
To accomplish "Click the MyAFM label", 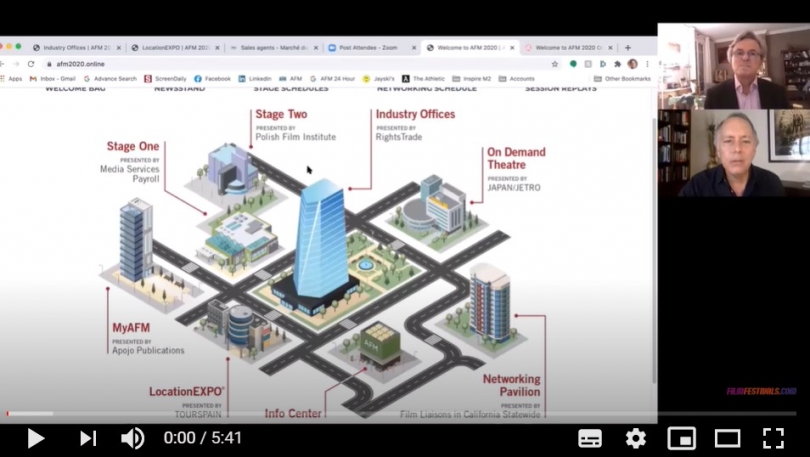I will (131, 328).
